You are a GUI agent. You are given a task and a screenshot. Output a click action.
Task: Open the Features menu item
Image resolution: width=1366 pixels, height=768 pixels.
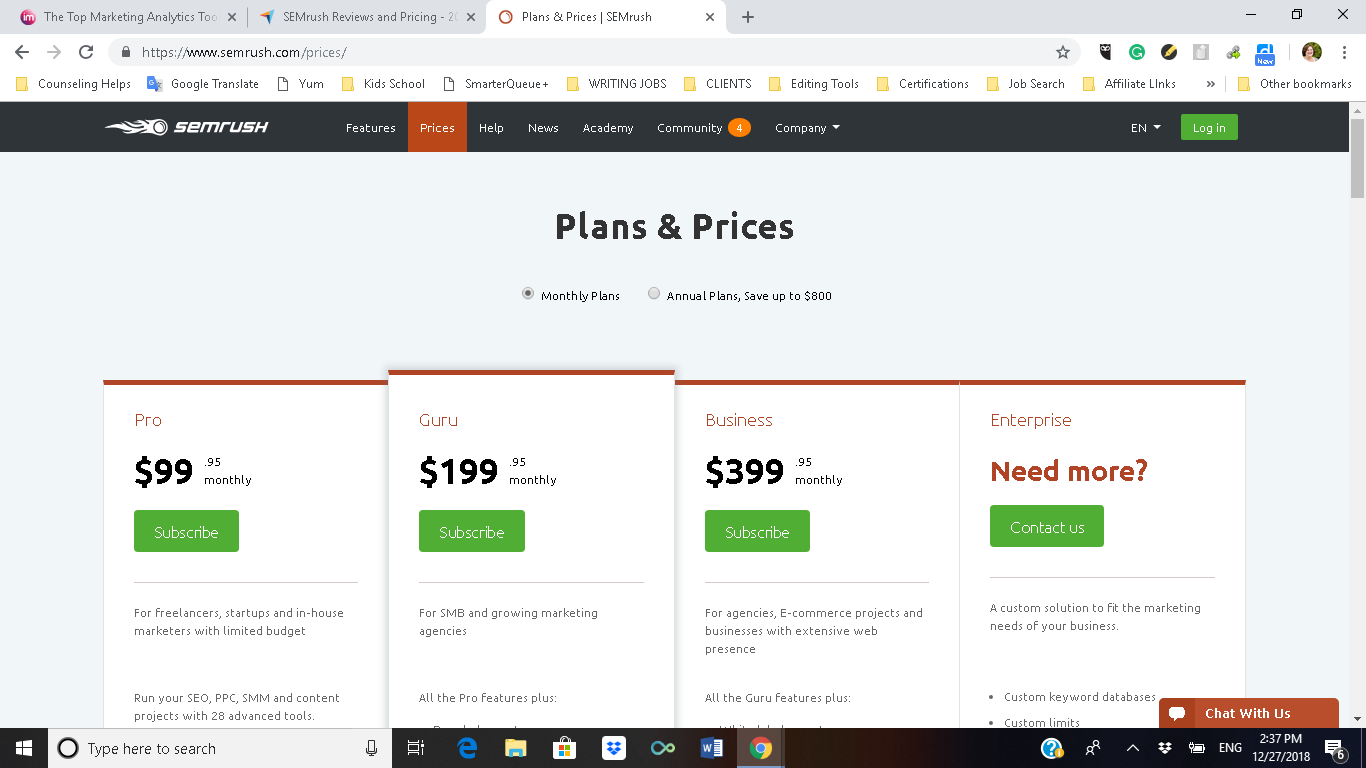point(371,127)
